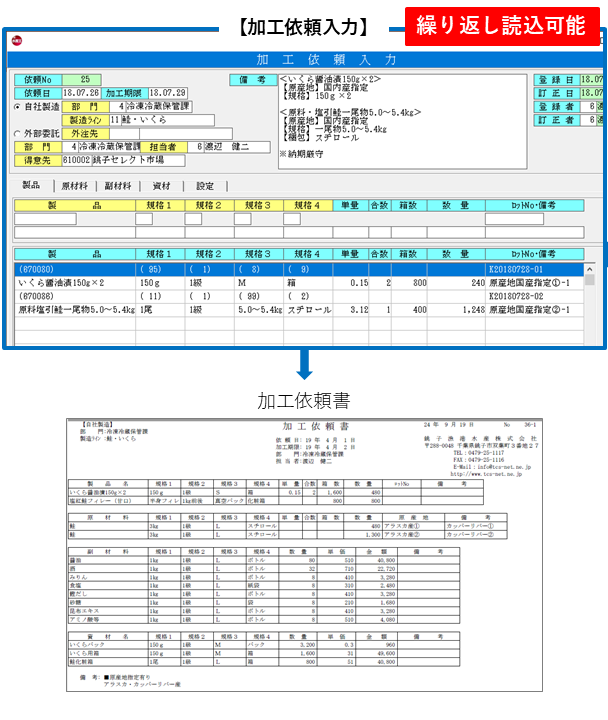This screenshot has height=720, width=608.
Task: Click the 依頼No field showing 25
Action: 81,80
